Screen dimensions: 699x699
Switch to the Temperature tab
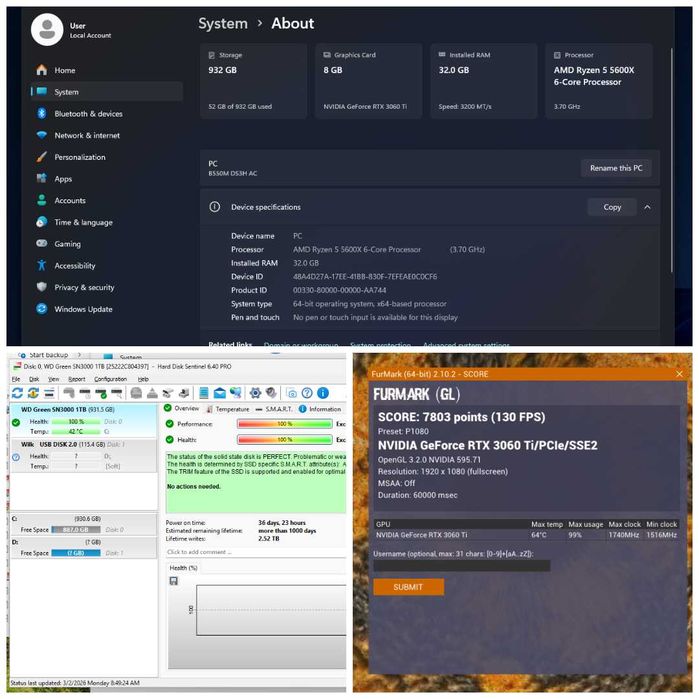(x=227, y=409)
